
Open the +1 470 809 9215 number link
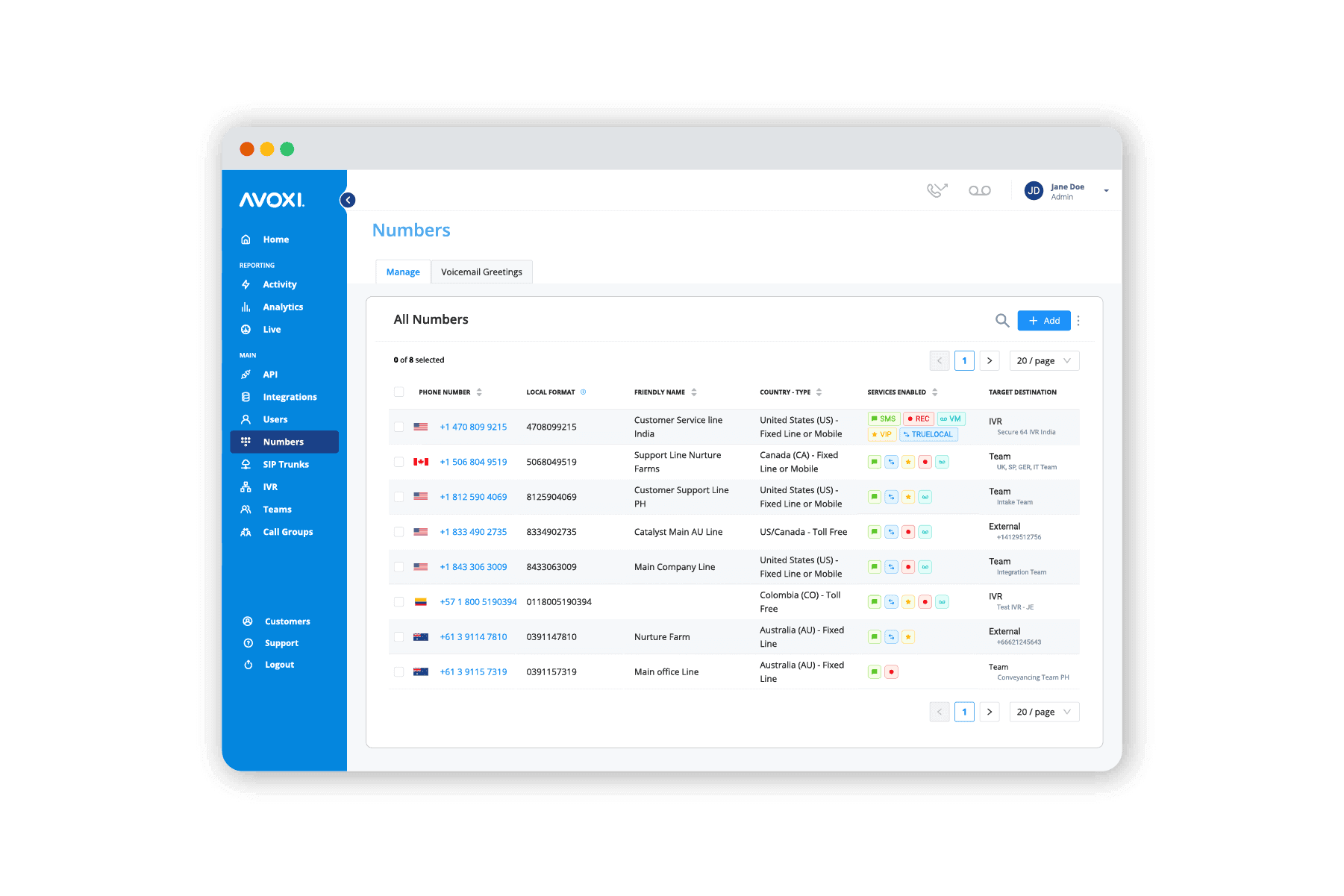473,427
